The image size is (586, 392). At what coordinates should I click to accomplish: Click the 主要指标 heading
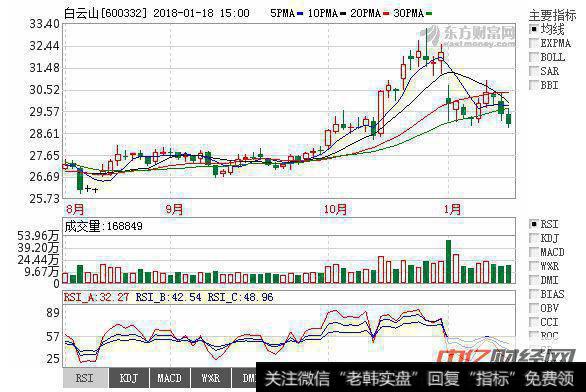pos(552,15)
